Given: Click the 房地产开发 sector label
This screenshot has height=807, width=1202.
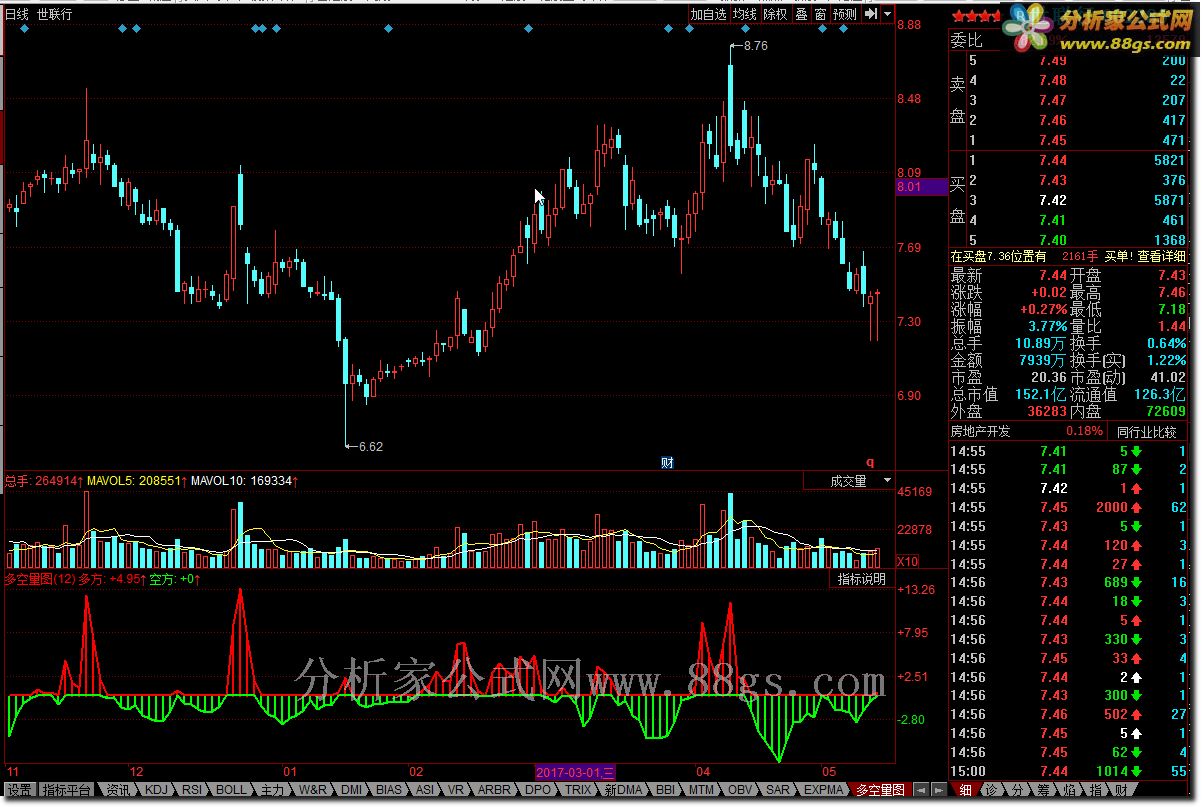Looking at the screenshot, I should click(x=981, y=431).
